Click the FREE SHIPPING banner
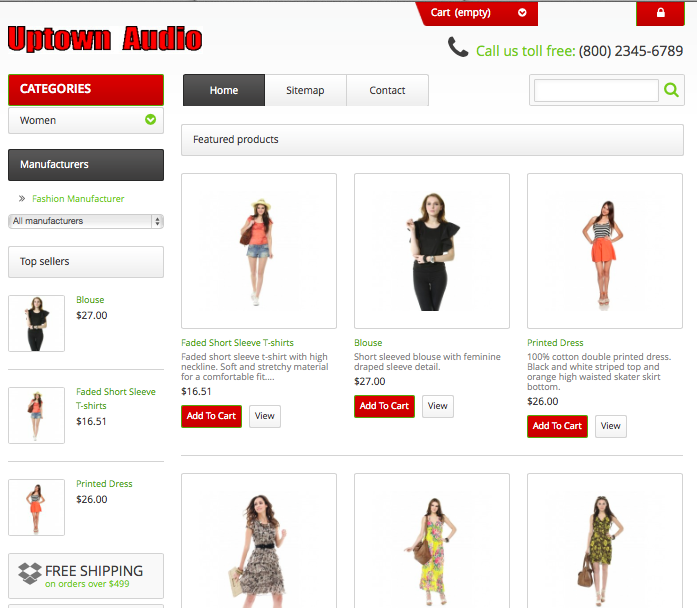Image resolution: width=697 pixels, height=608 pixels. click(x=86, y=576)
